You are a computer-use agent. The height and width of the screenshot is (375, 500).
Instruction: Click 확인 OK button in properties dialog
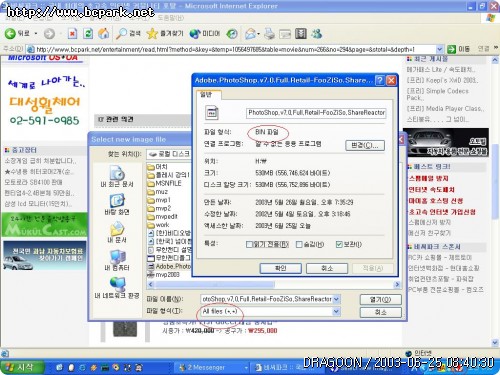280,268
